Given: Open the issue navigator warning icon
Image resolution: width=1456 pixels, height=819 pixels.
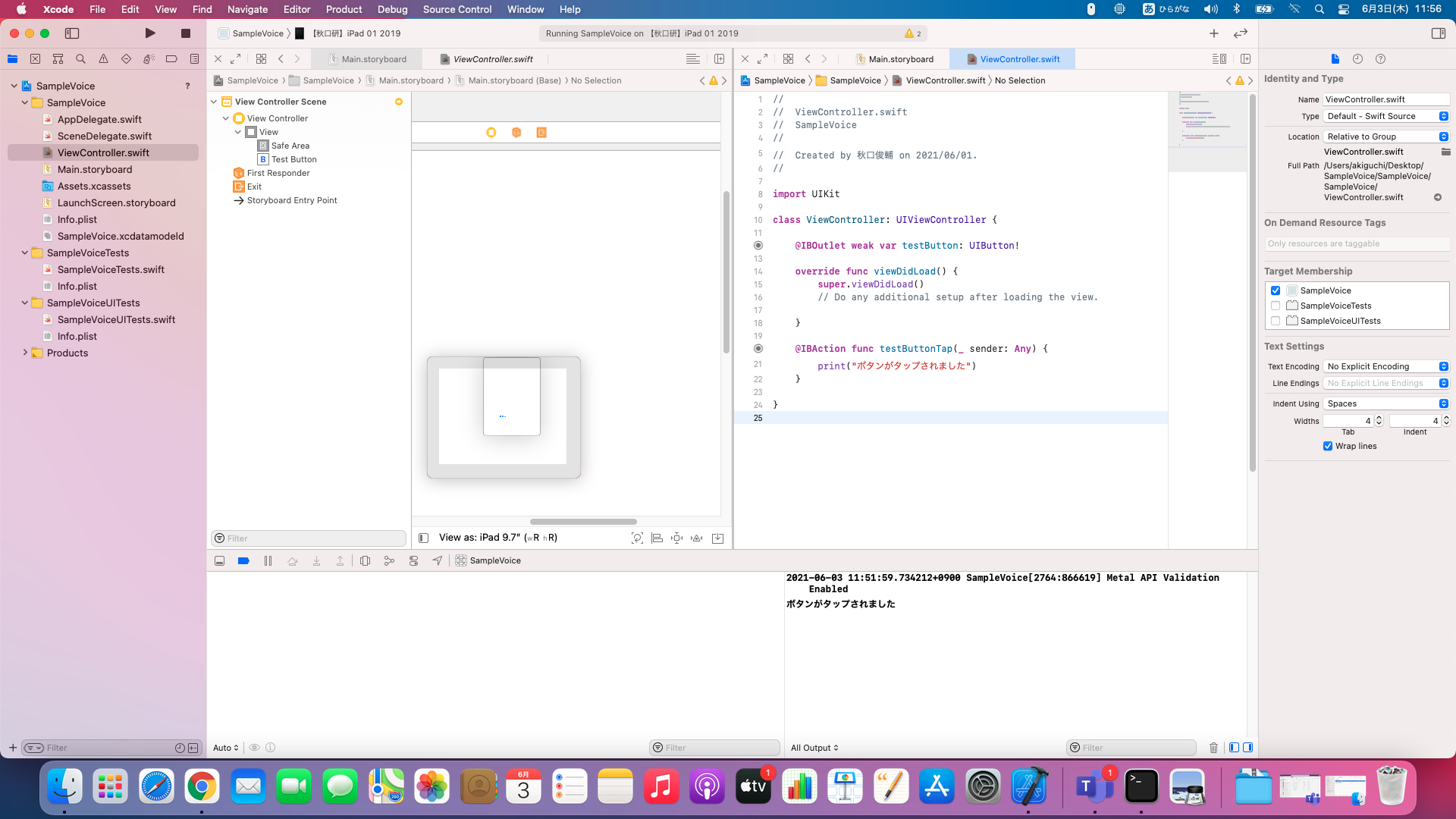Looking at the screenshot, I should pos(103,59).
